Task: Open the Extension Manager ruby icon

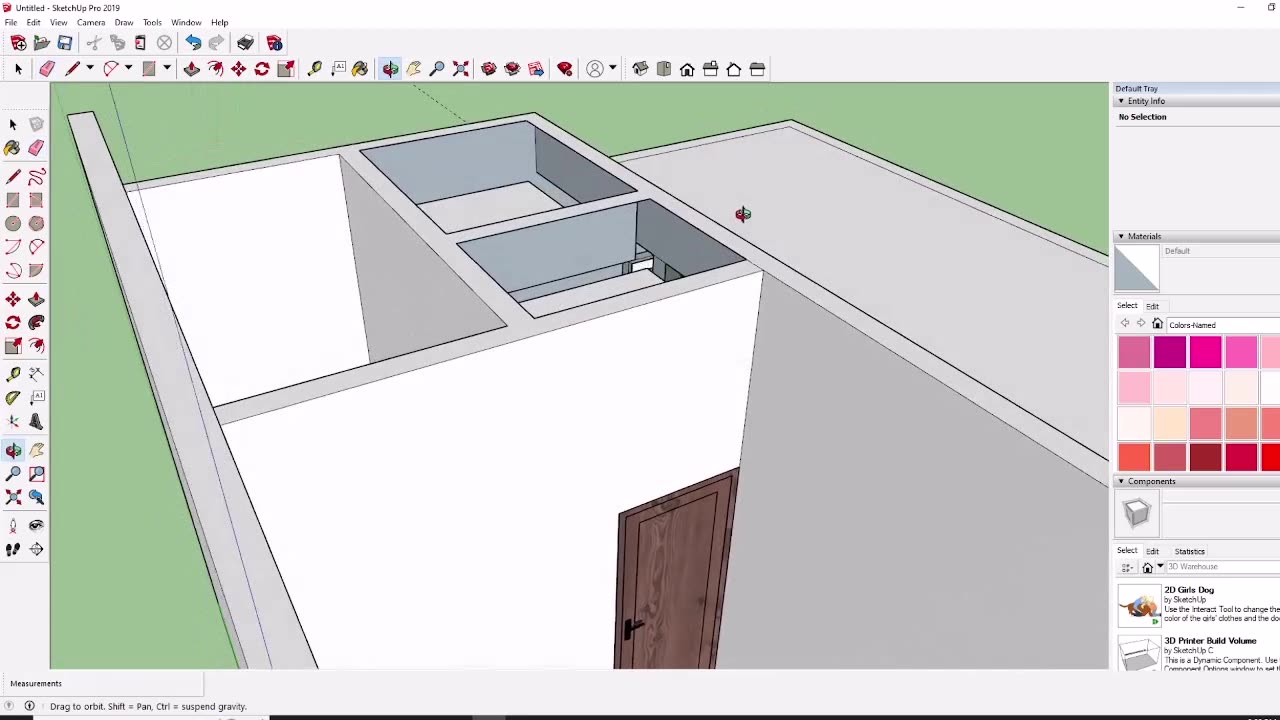Action: (565, 69)
